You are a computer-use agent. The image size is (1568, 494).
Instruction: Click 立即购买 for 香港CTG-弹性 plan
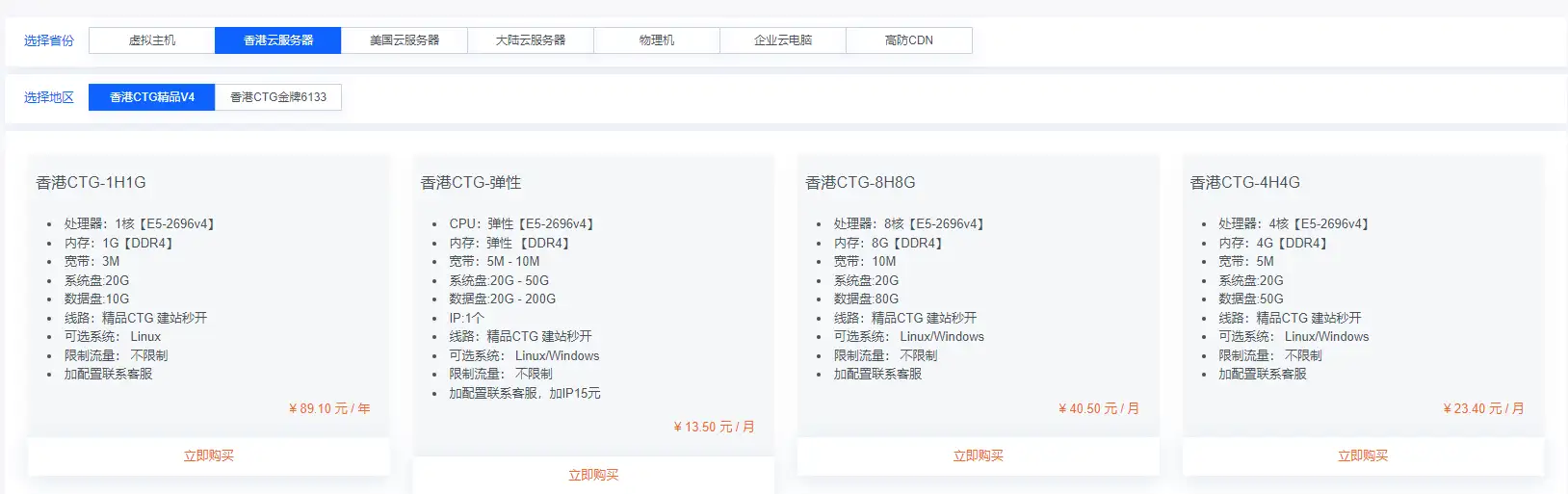coord(593,475)
